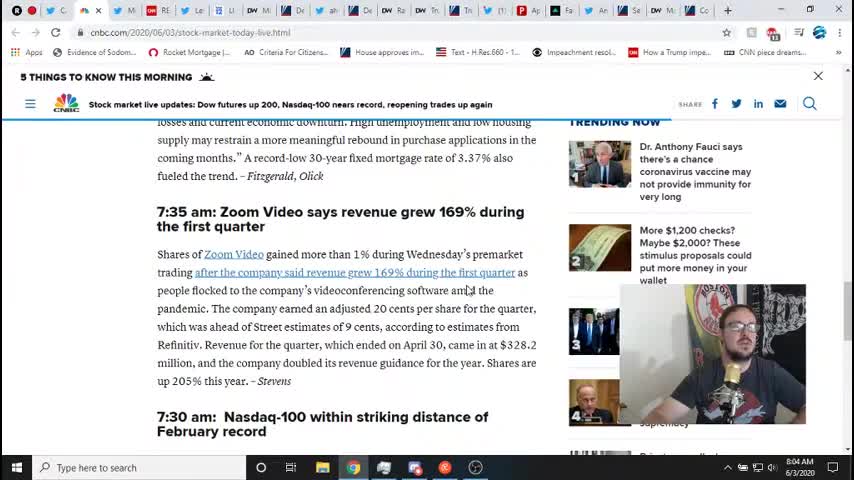Open the Windows Start menu

click(16, 467)
